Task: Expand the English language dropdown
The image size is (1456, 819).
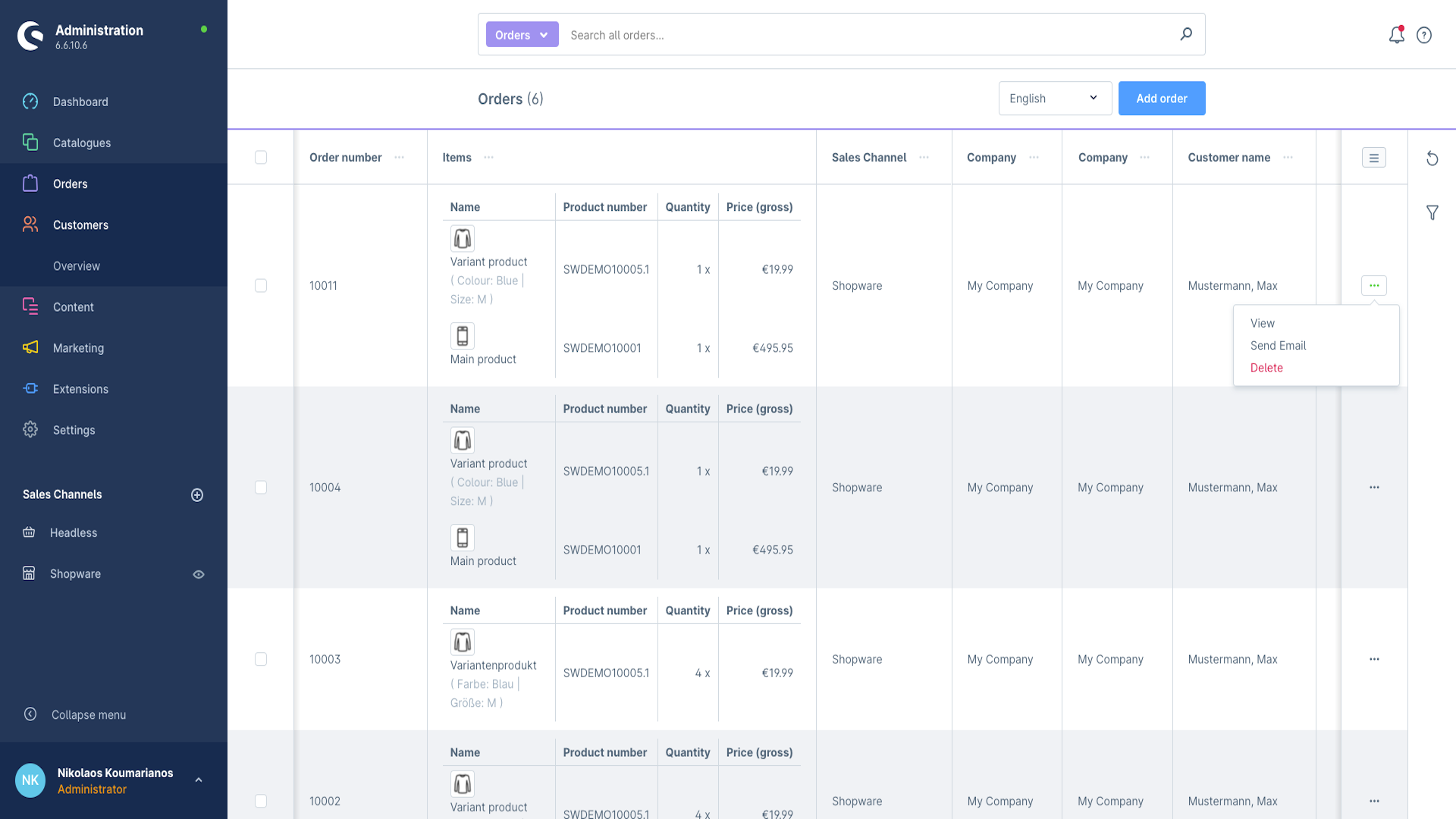Action: click(1054, 99)
